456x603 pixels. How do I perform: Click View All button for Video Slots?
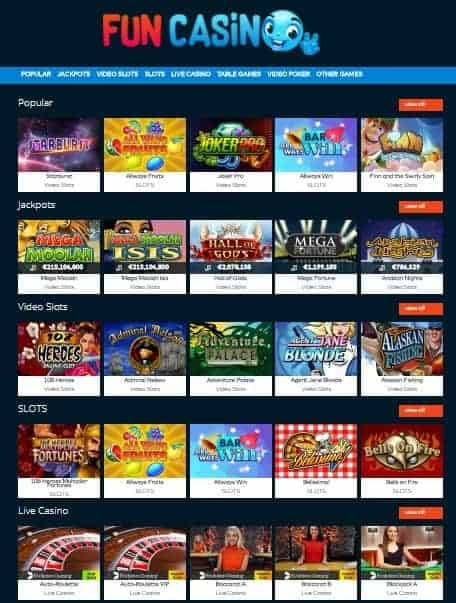[x=421, y=308]
